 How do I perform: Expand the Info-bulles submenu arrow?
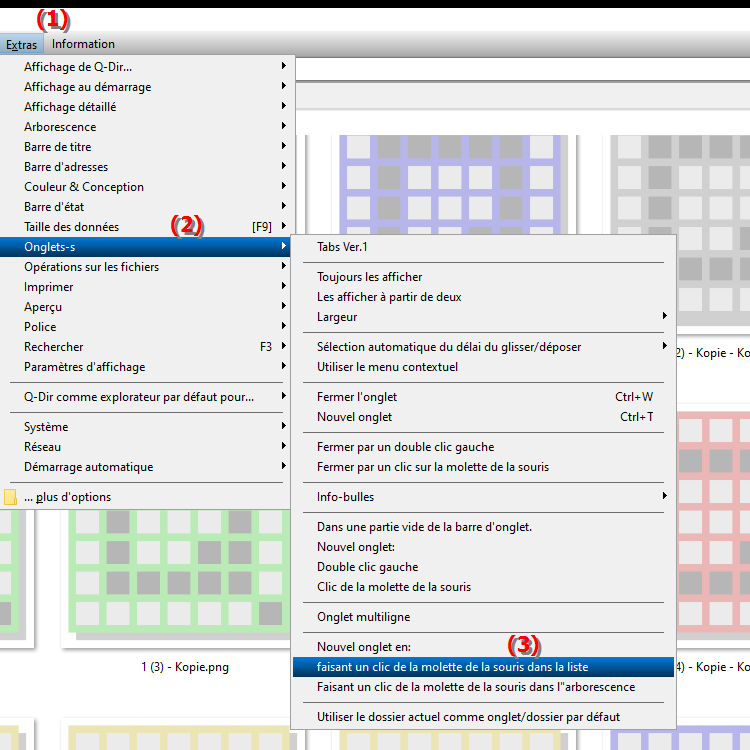point(664,496)
